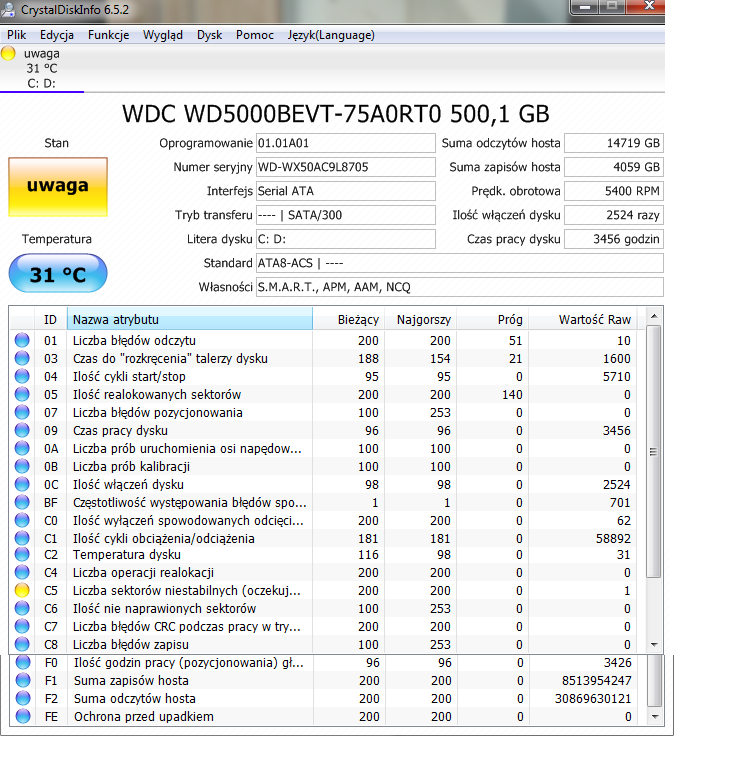Sort by the ID column header

[51, 320]
